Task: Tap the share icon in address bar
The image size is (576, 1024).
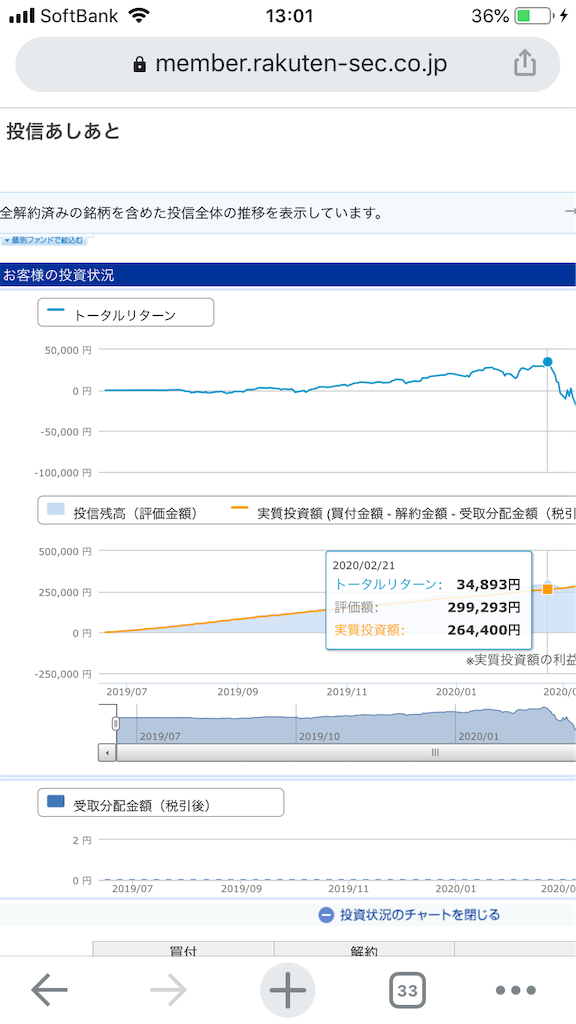Action: coord(524,64)
